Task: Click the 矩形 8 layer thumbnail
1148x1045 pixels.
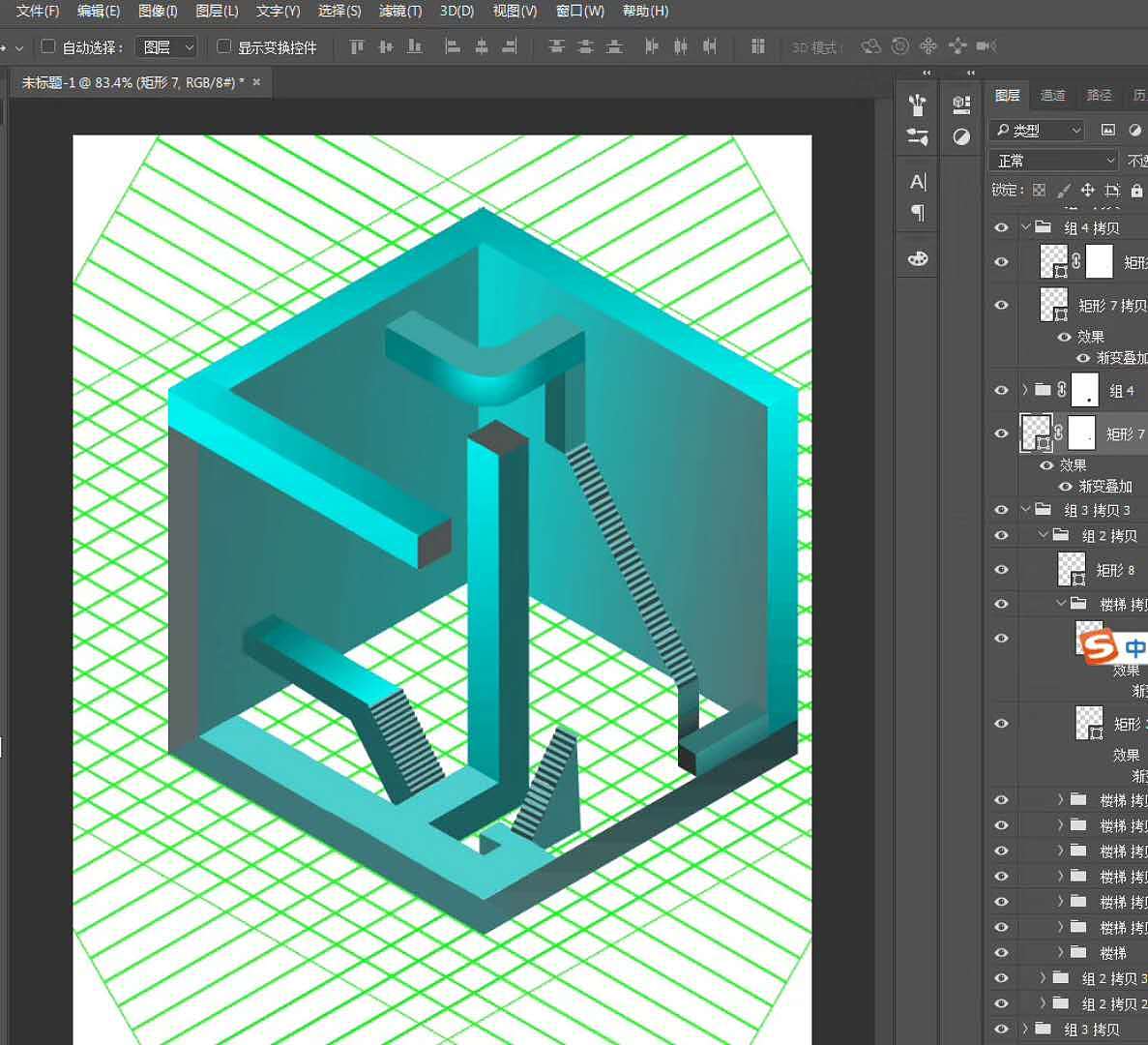Action: tap(1072, 569)
